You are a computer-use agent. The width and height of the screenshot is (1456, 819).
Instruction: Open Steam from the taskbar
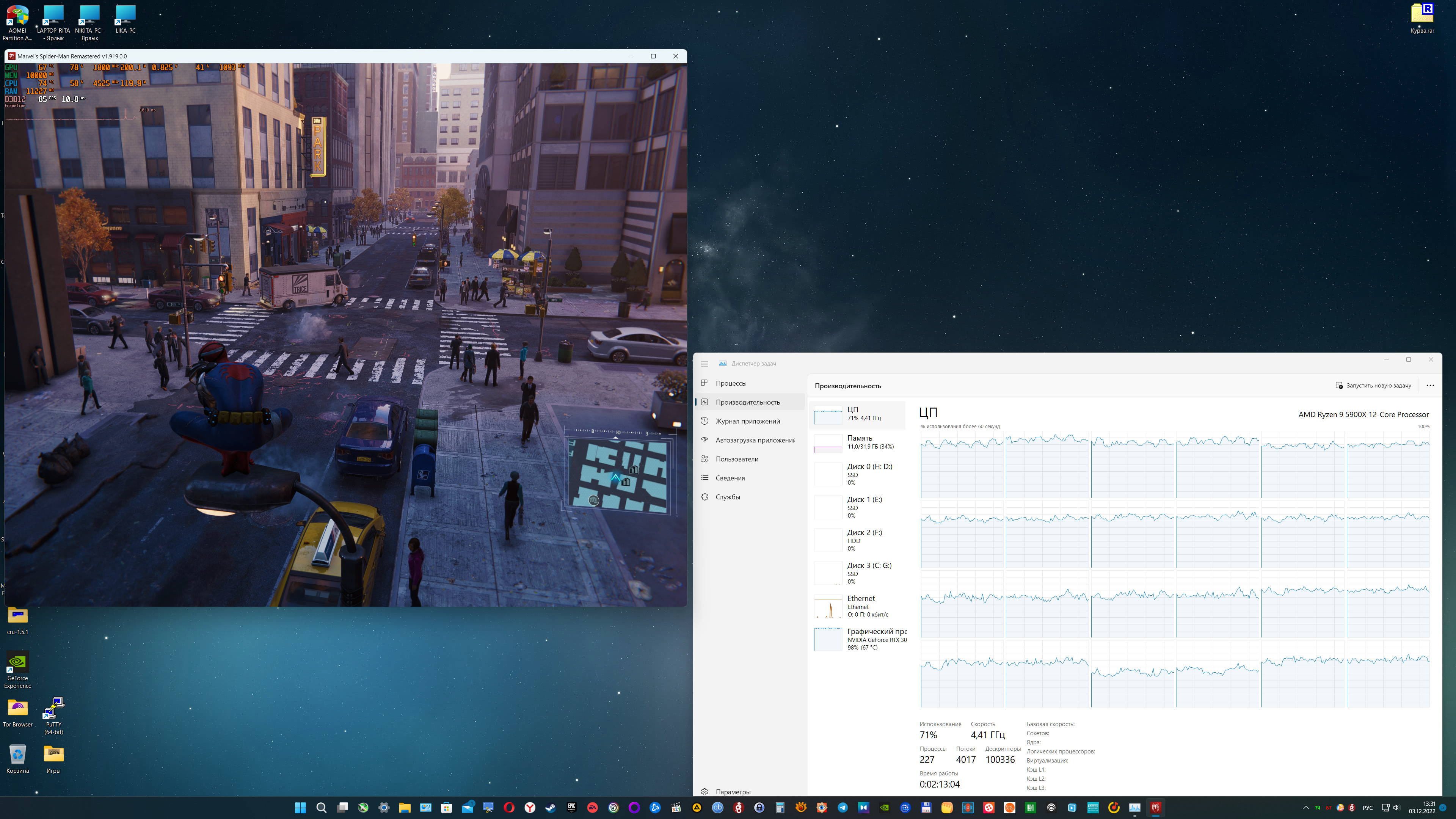pos(551,808)
